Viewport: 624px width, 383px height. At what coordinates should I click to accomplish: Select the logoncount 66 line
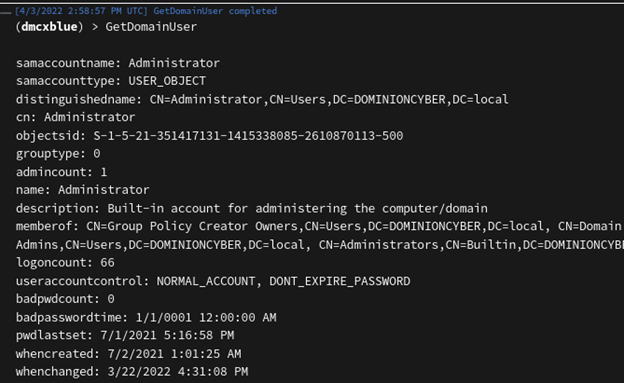(x=65, y=263)
